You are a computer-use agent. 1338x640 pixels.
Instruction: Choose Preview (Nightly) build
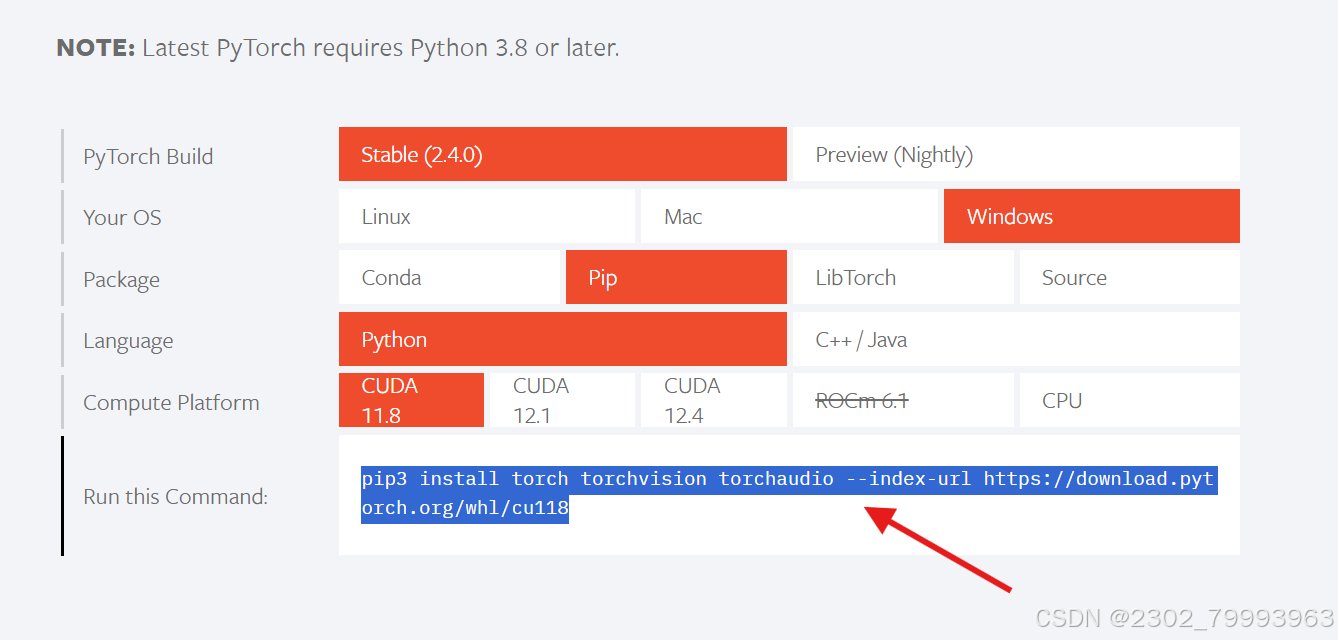(x=1016, y=154)
